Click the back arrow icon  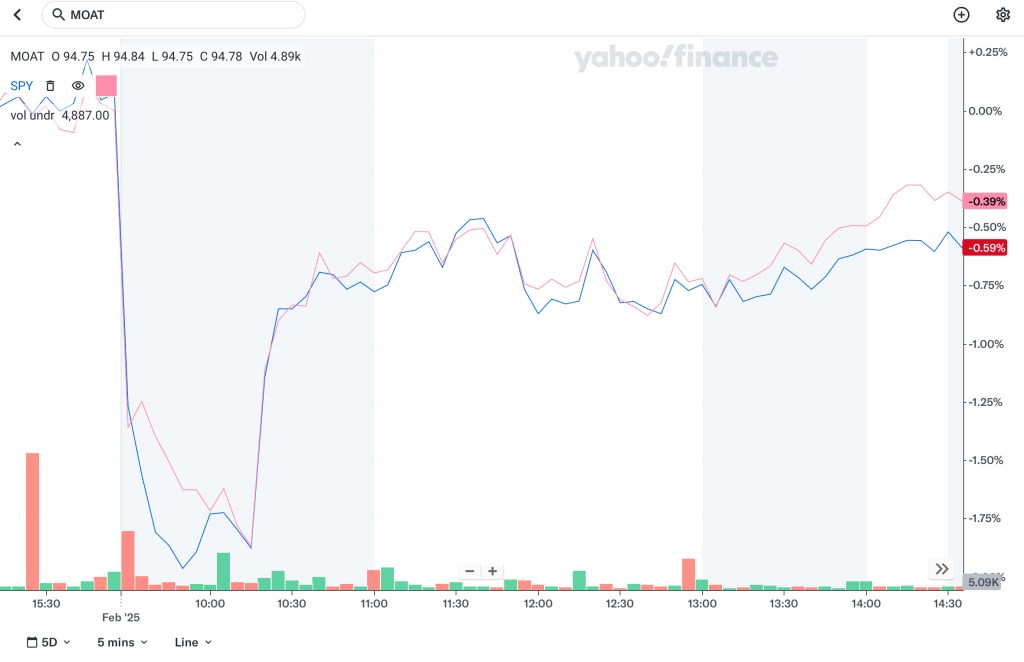17,15
